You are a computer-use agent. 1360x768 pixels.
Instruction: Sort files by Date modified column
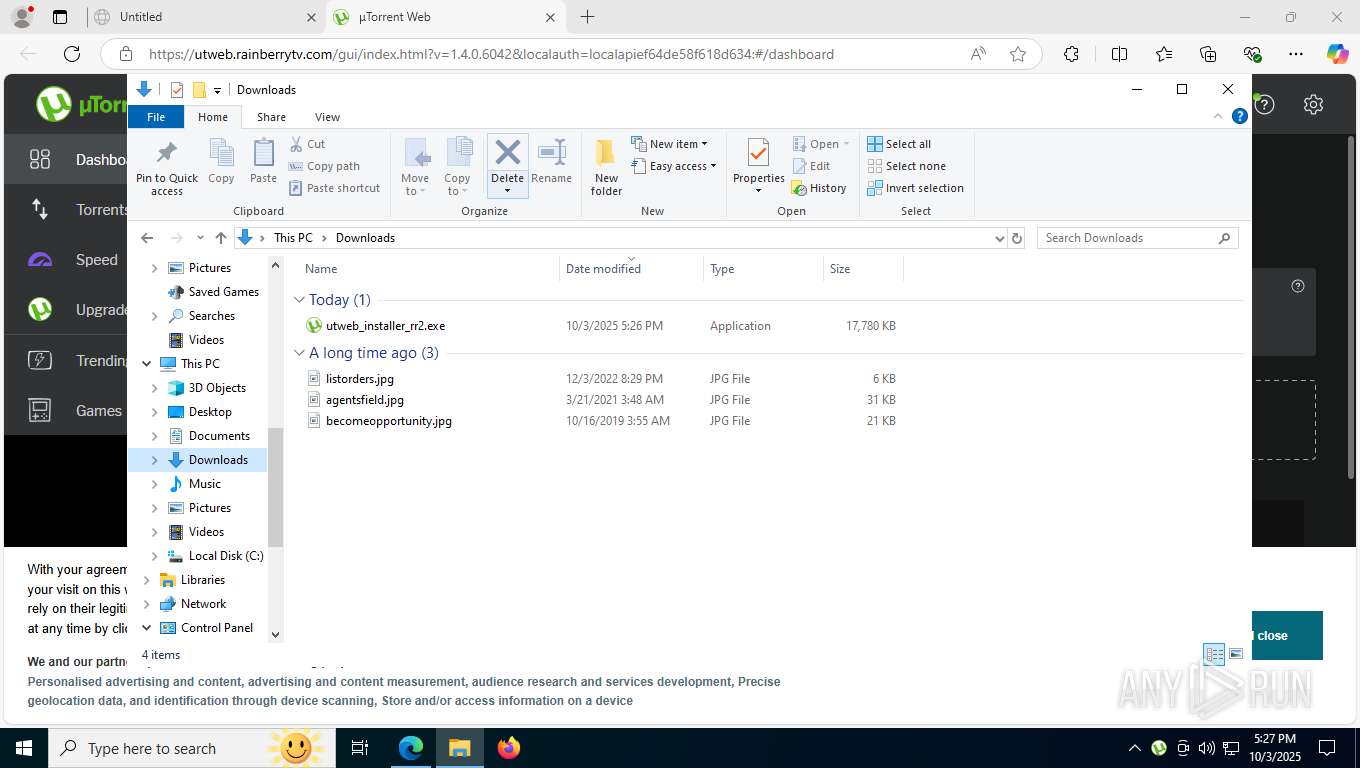[631, 269]
